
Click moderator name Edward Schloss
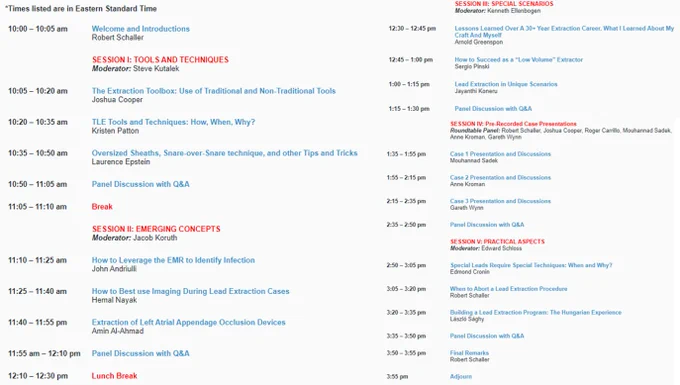click(x=501, y=248)
